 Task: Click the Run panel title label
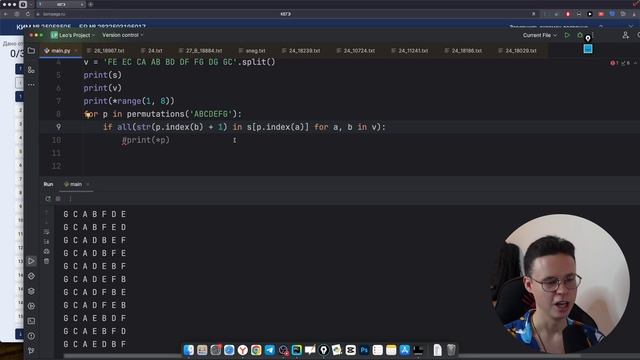[x=48, y=184]
